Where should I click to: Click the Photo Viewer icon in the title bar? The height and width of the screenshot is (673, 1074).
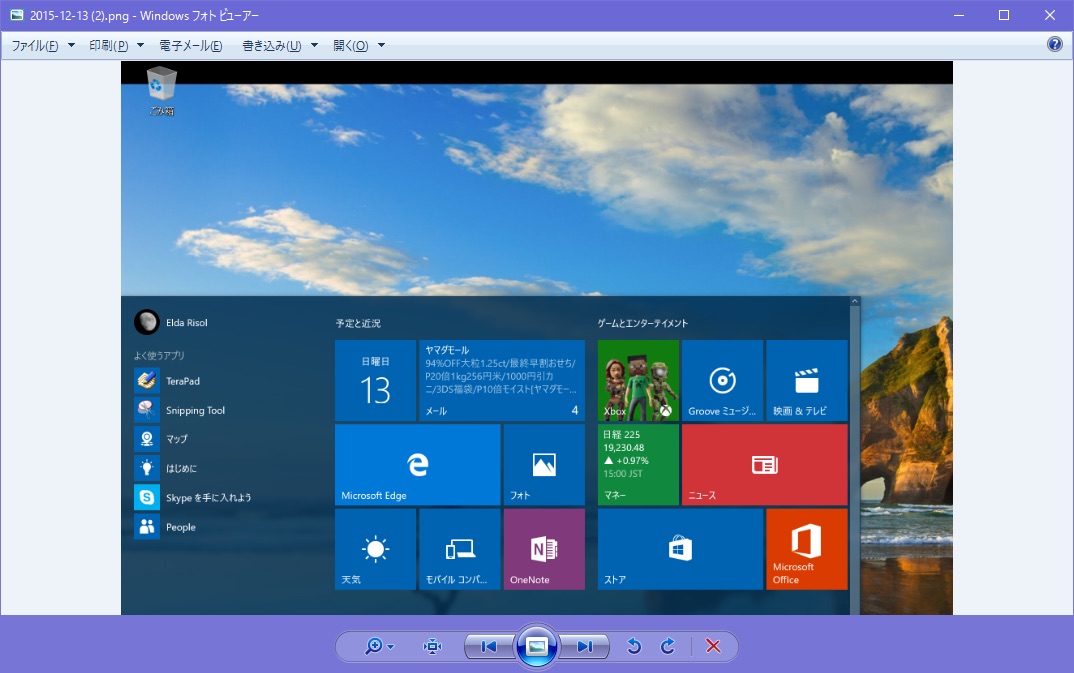[16, 15]
